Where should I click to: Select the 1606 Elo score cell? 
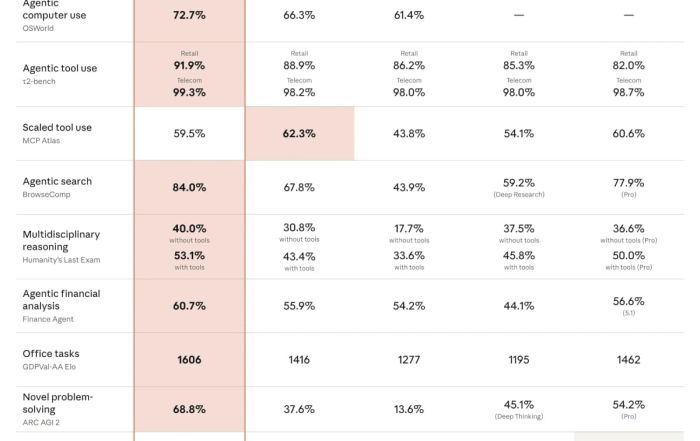(189, 360)
